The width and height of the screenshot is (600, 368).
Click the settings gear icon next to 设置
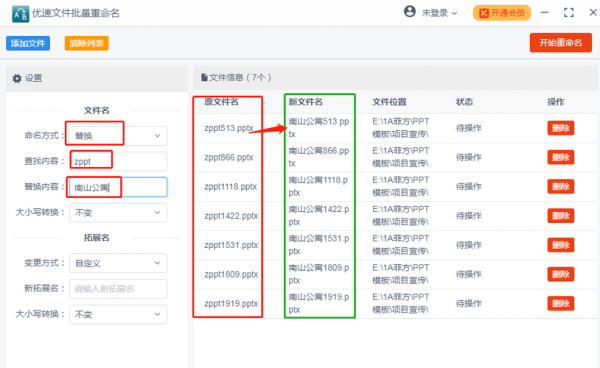pyautogui.click(x=17, y=78)
